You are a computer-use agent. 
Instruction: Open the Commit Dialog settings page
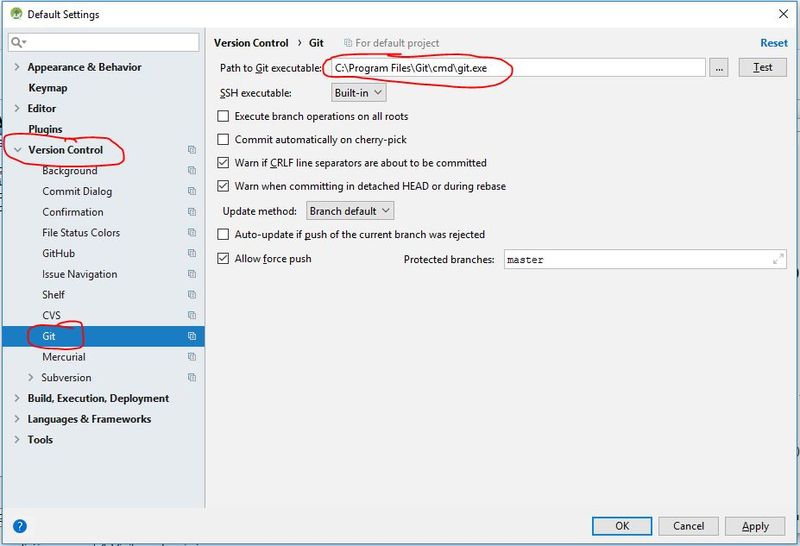pyautogui.click(x=77, y=191)
